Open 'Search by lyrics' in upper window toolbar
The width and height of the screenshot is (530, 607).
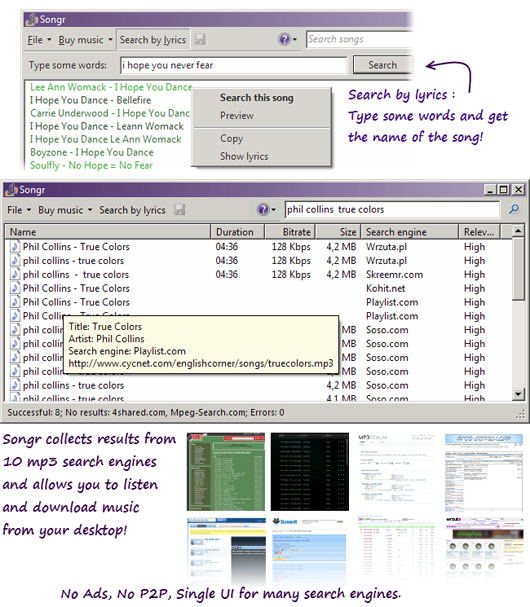point(153,39)
